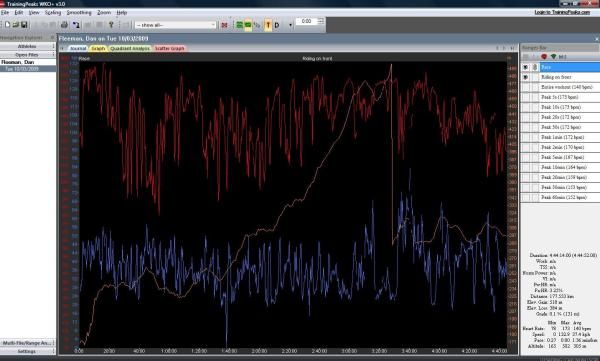Click the question mark help icon
Viewport: 600px width, 361px height.
click(111, 25)
